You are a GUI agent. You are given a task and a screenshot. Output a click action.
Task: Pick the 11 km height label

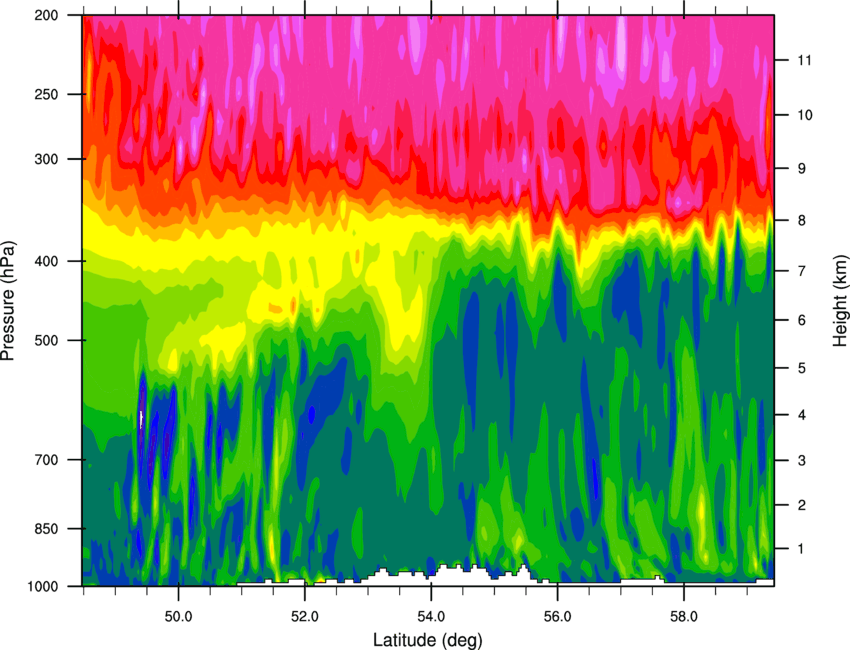tap(805, 60)
